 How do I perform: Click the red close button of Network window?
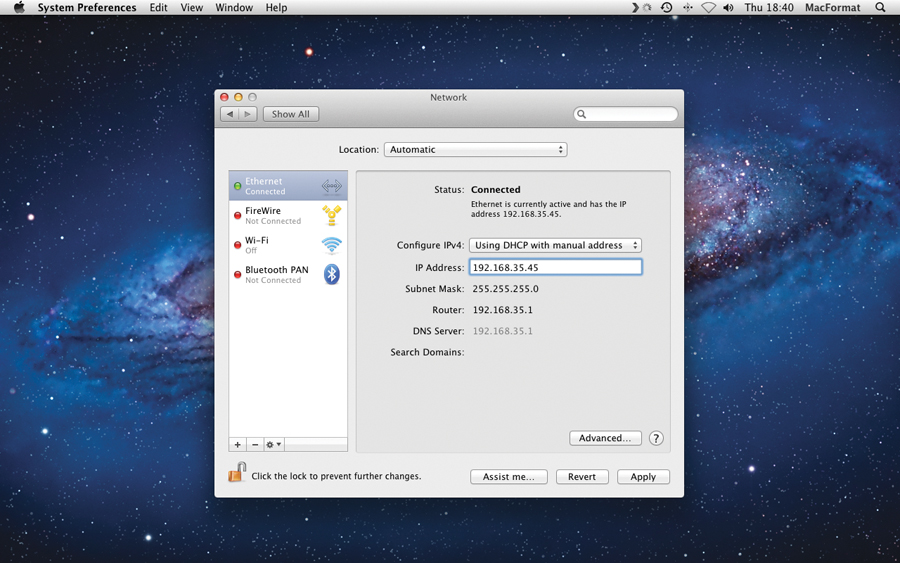point(224,97)
